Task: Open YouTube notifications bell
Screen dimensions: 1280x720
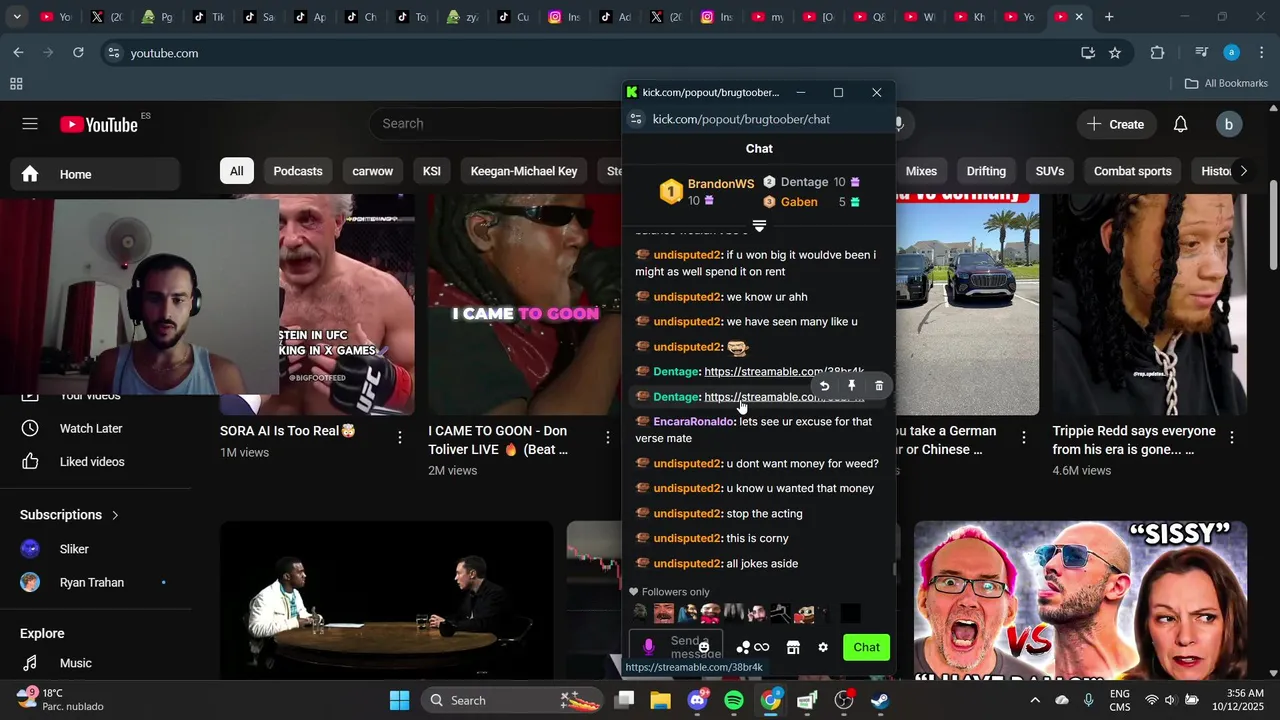Action: (1180, 124)
